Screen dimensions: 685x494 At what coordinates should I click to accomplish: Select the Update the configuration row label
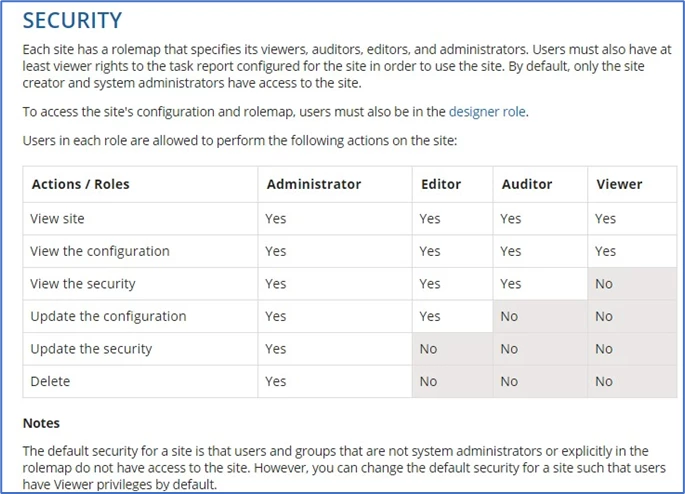pos(108,316)
